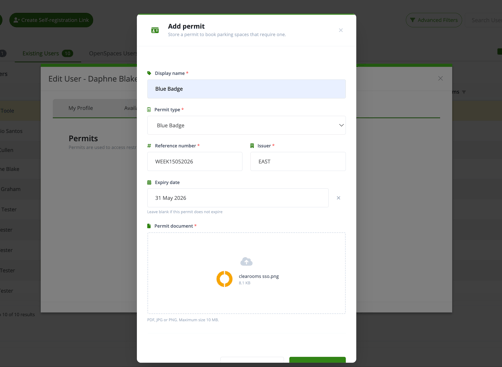Click the permit document drop zone
The image size is (502, 367).
(x=246, y=273)
